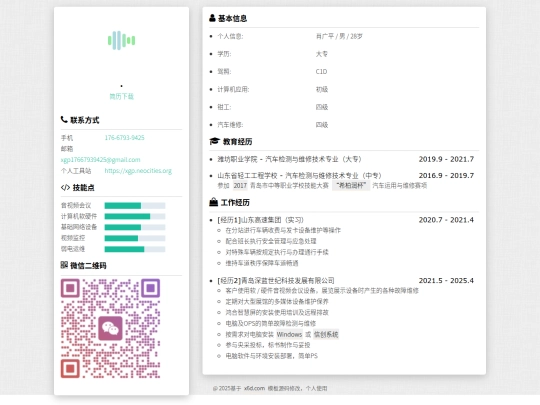Click the sound-wave avatar logo
The image size is (540, 405).
pyautogui.click(x=121, y=40)
